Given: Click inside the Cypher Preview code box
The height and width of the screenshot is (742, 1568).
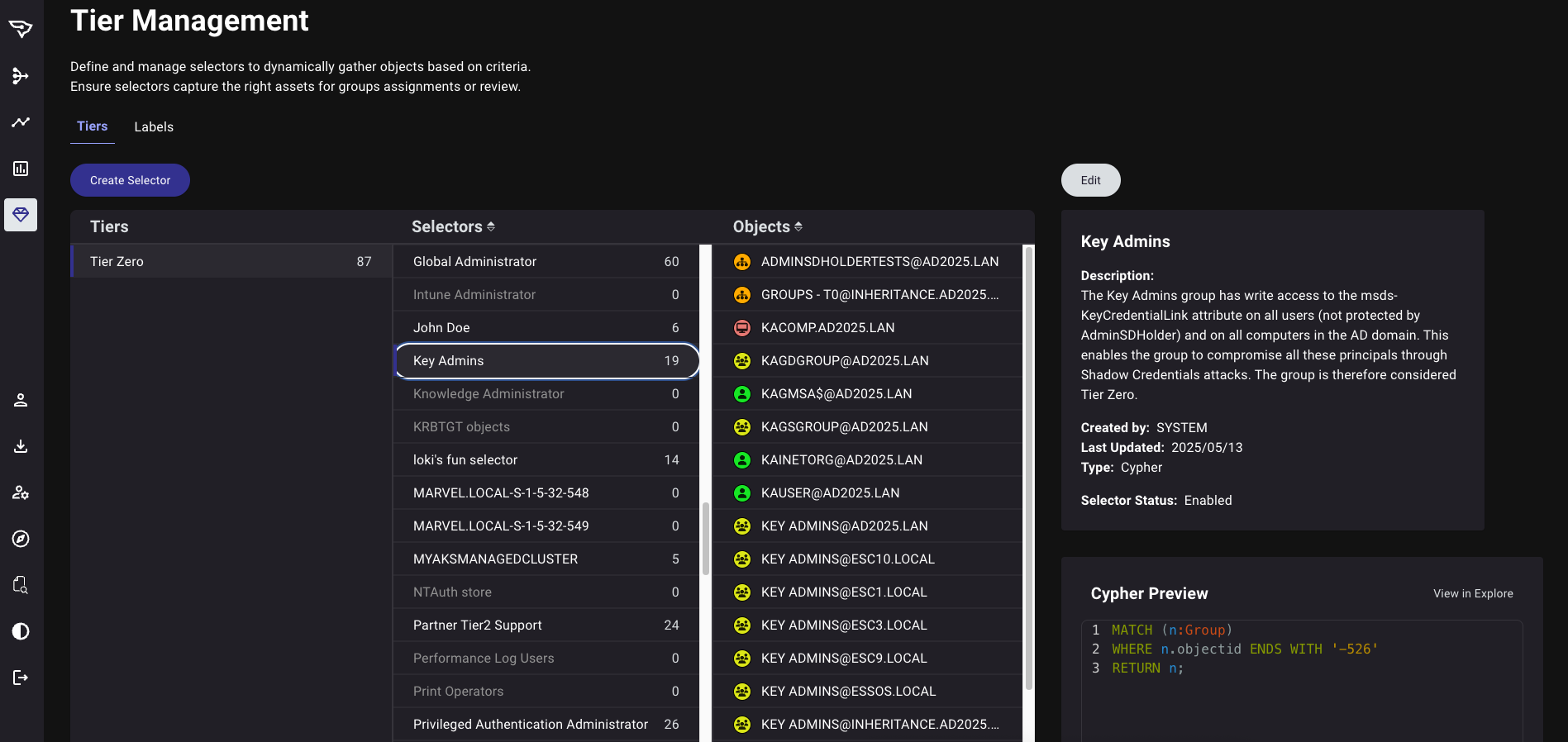Looking at the screenshot, I should pos(1302,681).
